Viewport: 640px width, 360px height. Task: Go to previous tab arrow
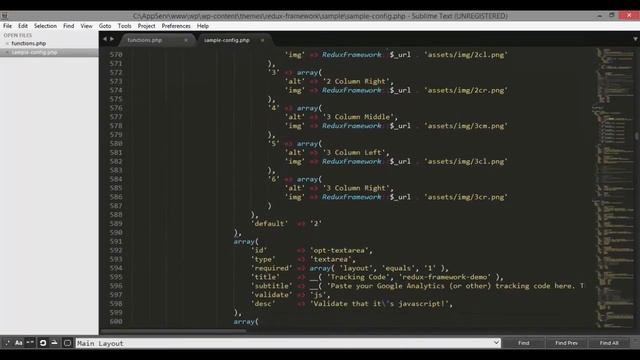coord(104,39)
